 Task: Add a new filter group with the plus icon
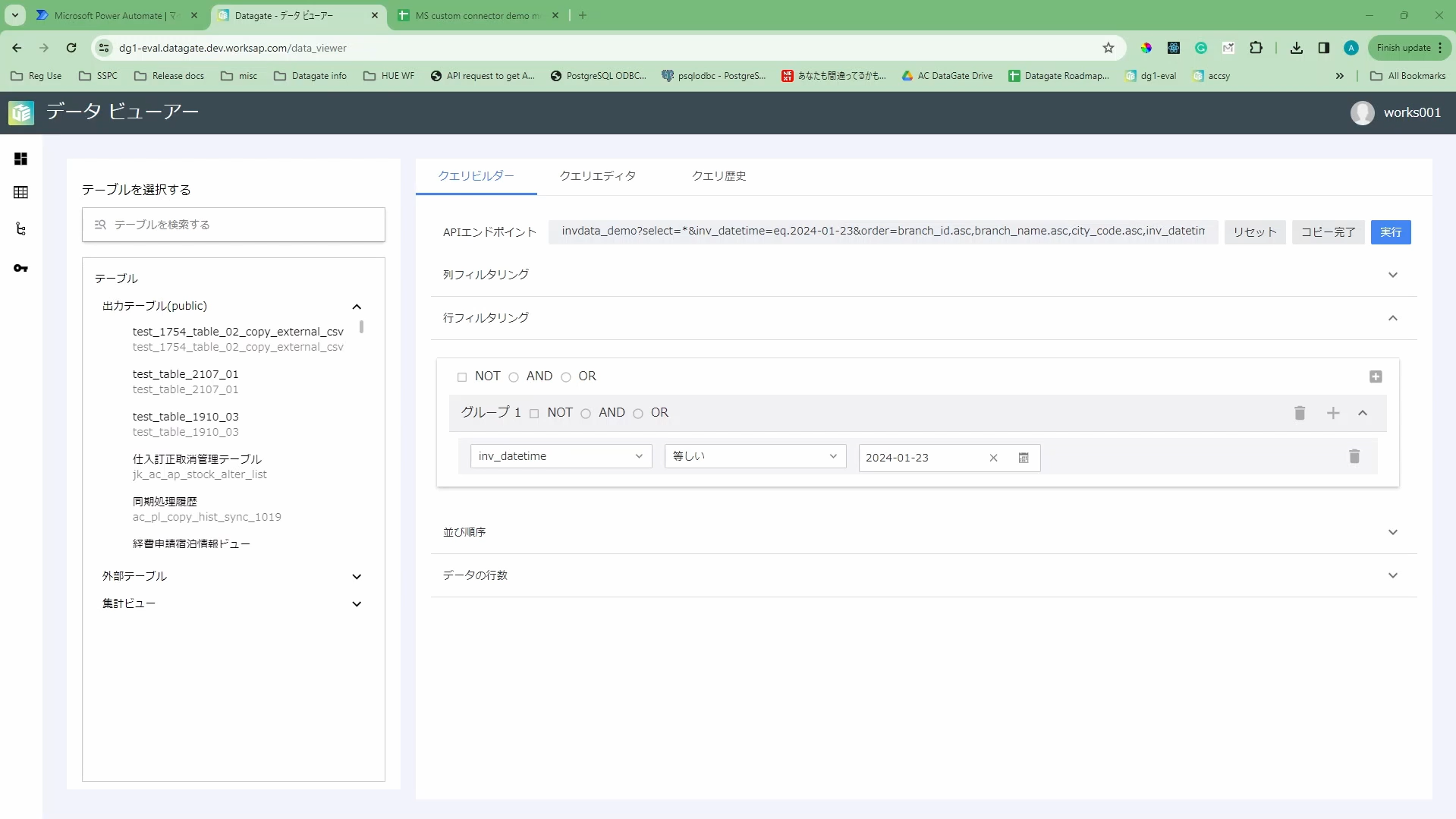(1376, 376)
